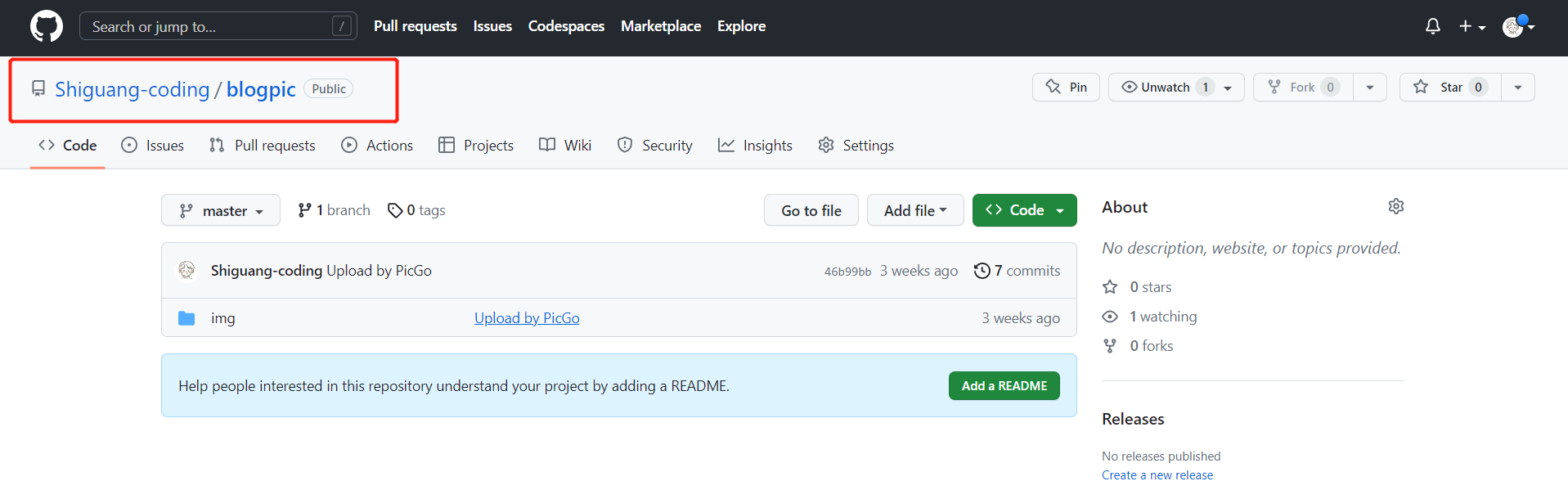Open the latest commit message Upload by PicGo
1568x490 pixels.
coord(379,271)
